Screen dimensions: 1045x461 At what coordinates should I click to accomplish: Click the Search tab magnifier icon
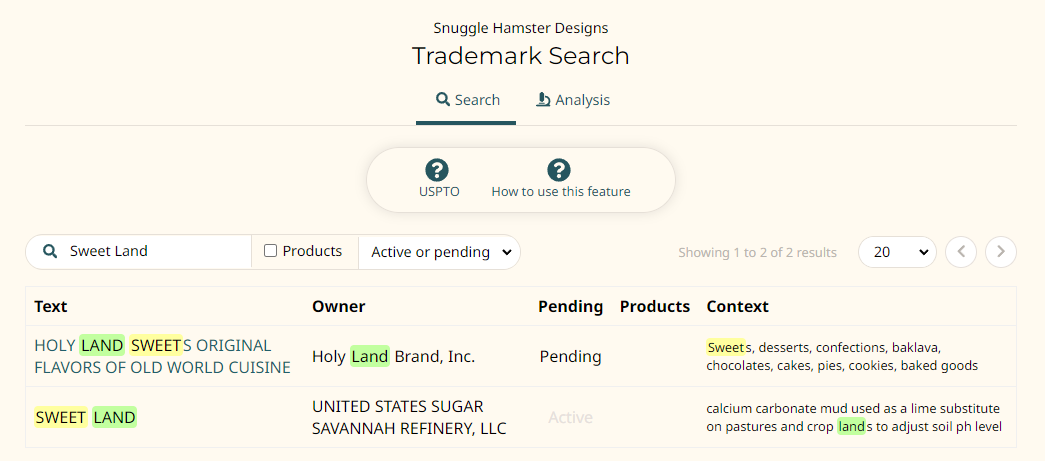point(443,100)
